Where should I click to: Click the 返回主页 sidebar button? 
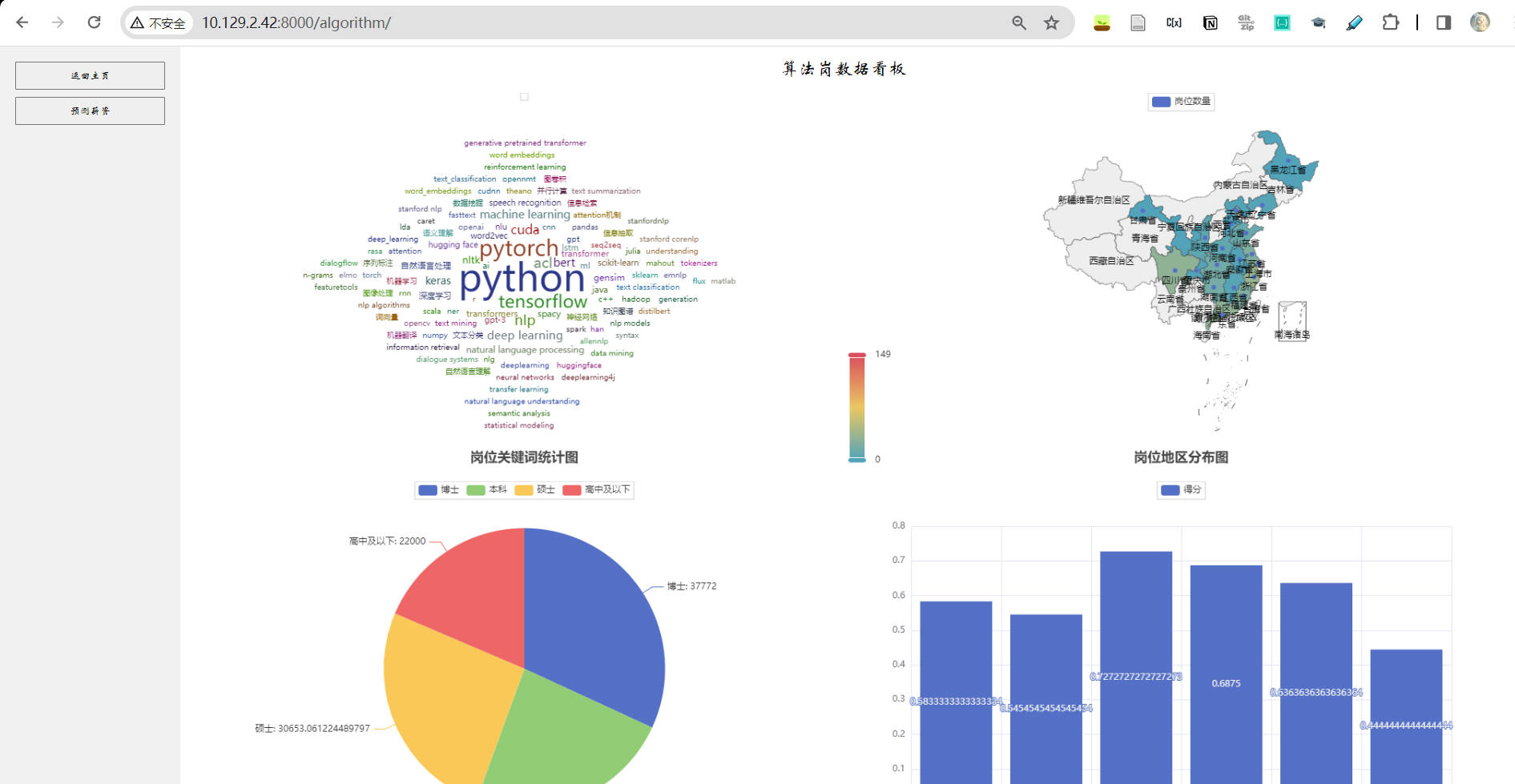(90, 75)
